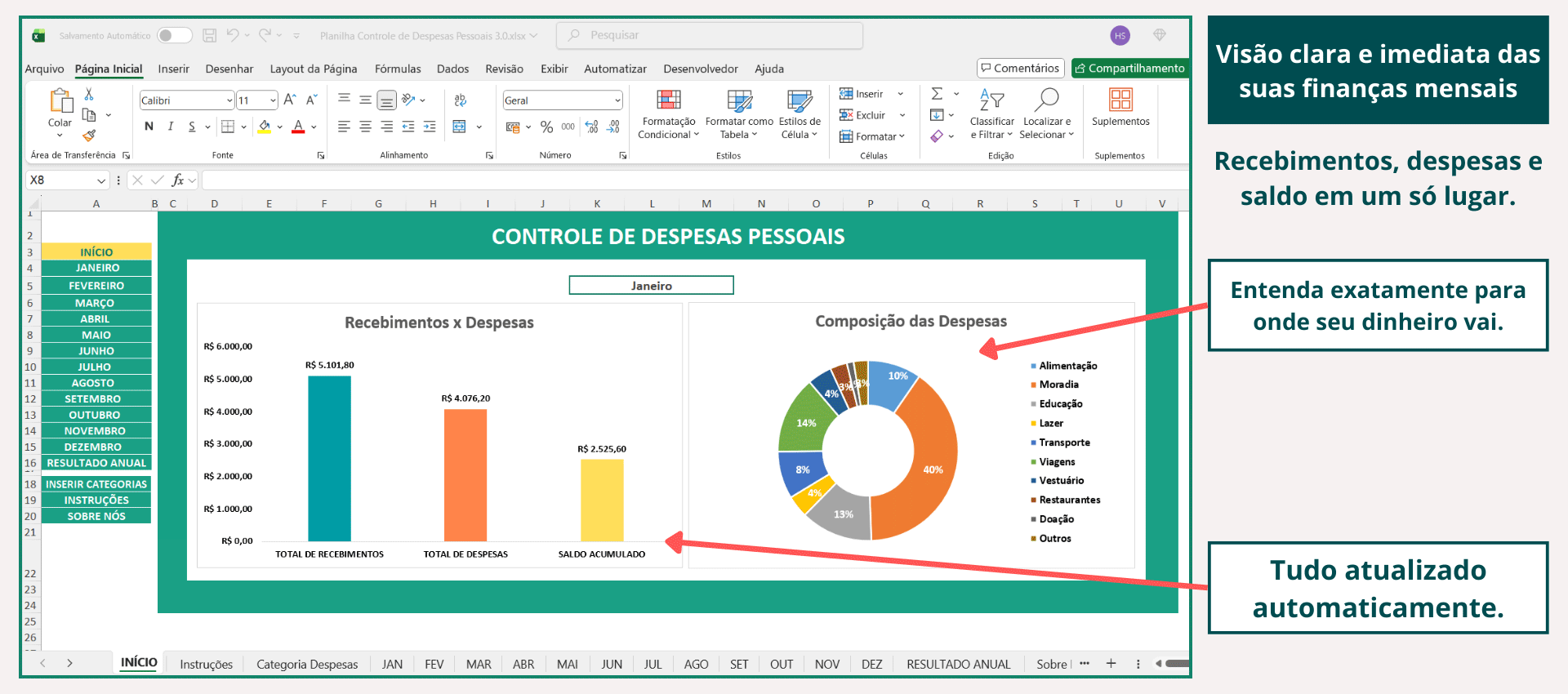Open INSERIR CATEGORIAS navigation button
Viewport: 1568px width, 694px height.
point(96,484)
